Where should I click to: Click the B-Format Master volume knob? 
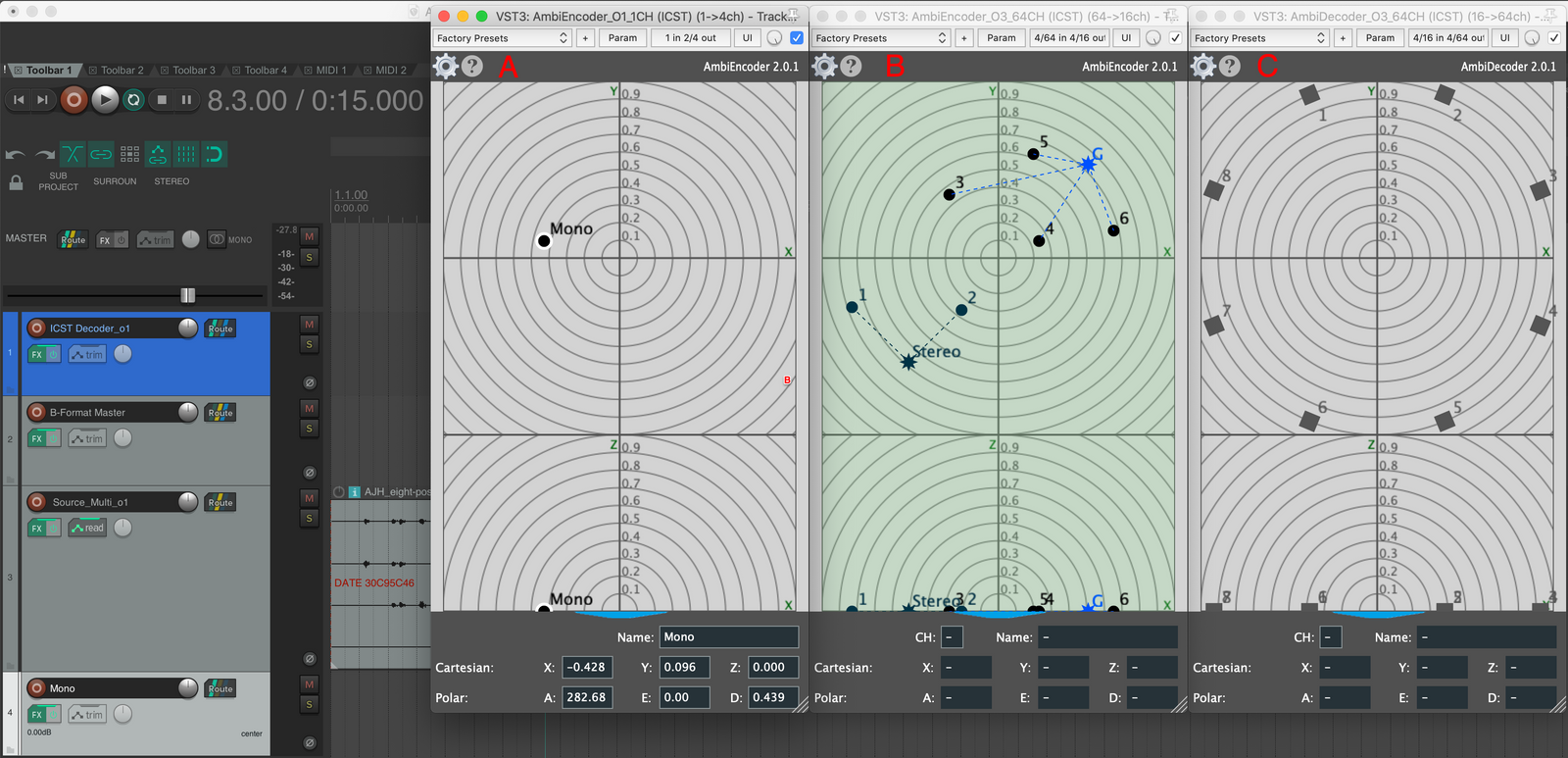188,412
